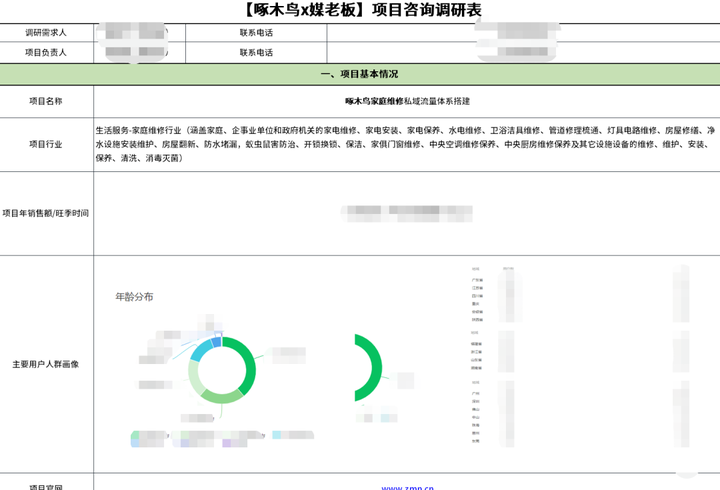Click the 项目名称 label cell
Image resolution: width=720 pixels, height=490 pixels.
(x=46, y=101)
